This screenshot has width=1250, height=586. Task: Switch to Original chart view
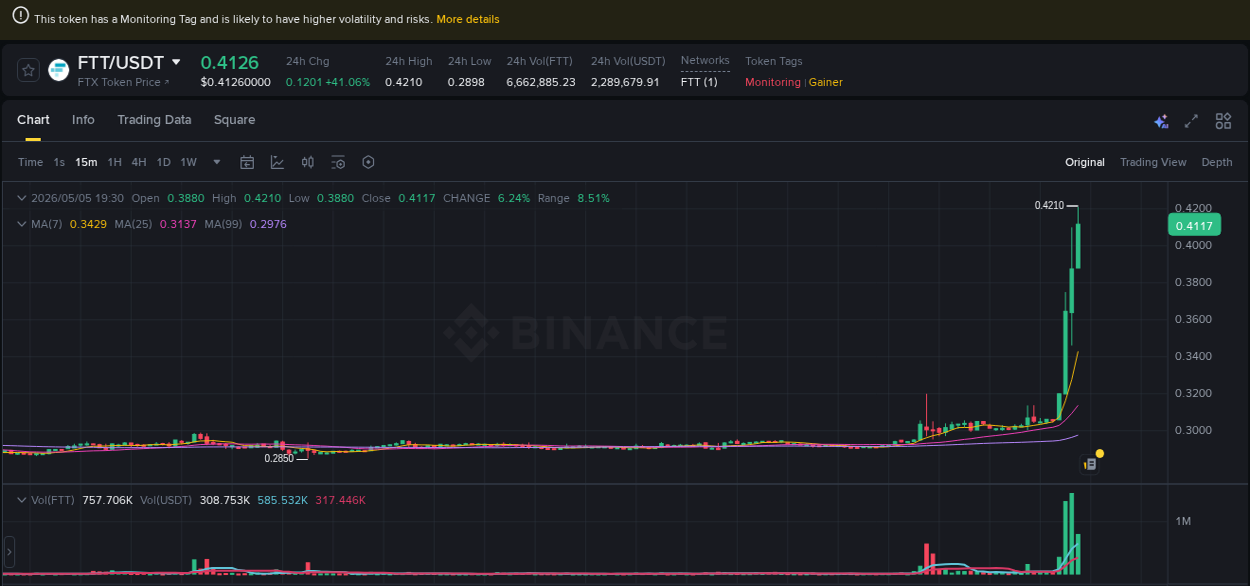(x=1085, y=162)
